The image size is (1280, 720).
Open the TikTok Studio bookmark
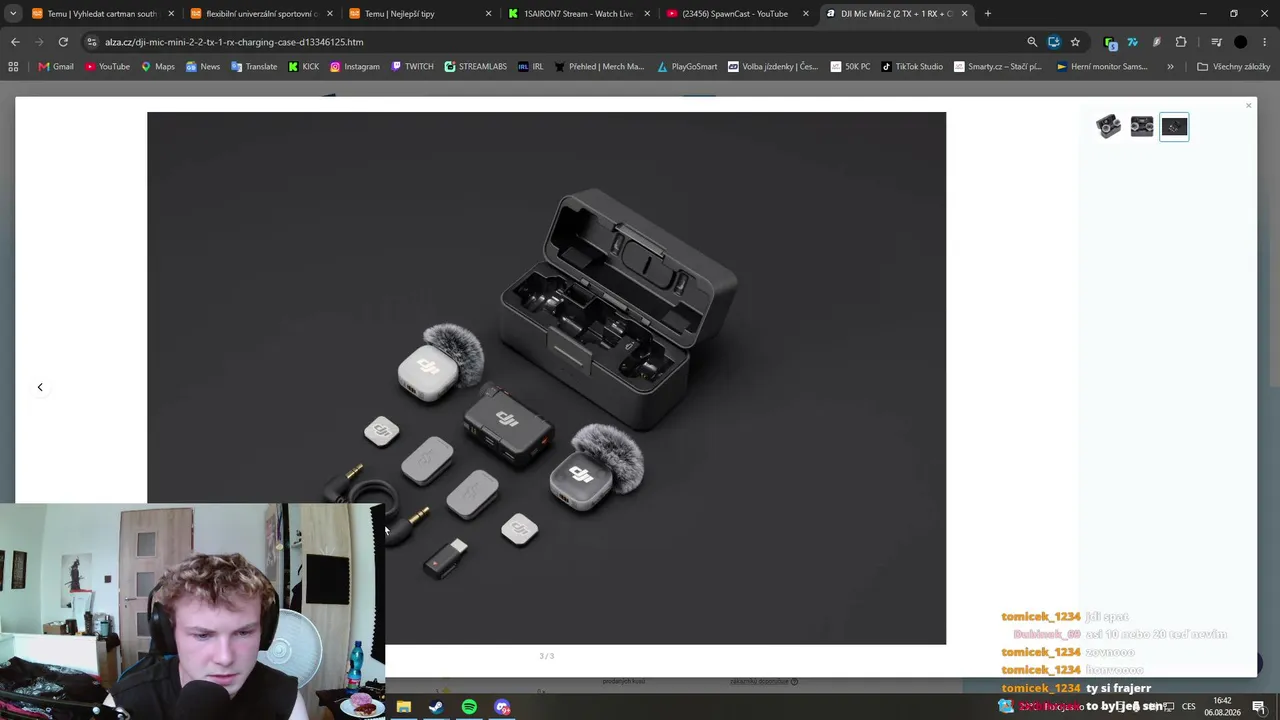coord(912,67)
